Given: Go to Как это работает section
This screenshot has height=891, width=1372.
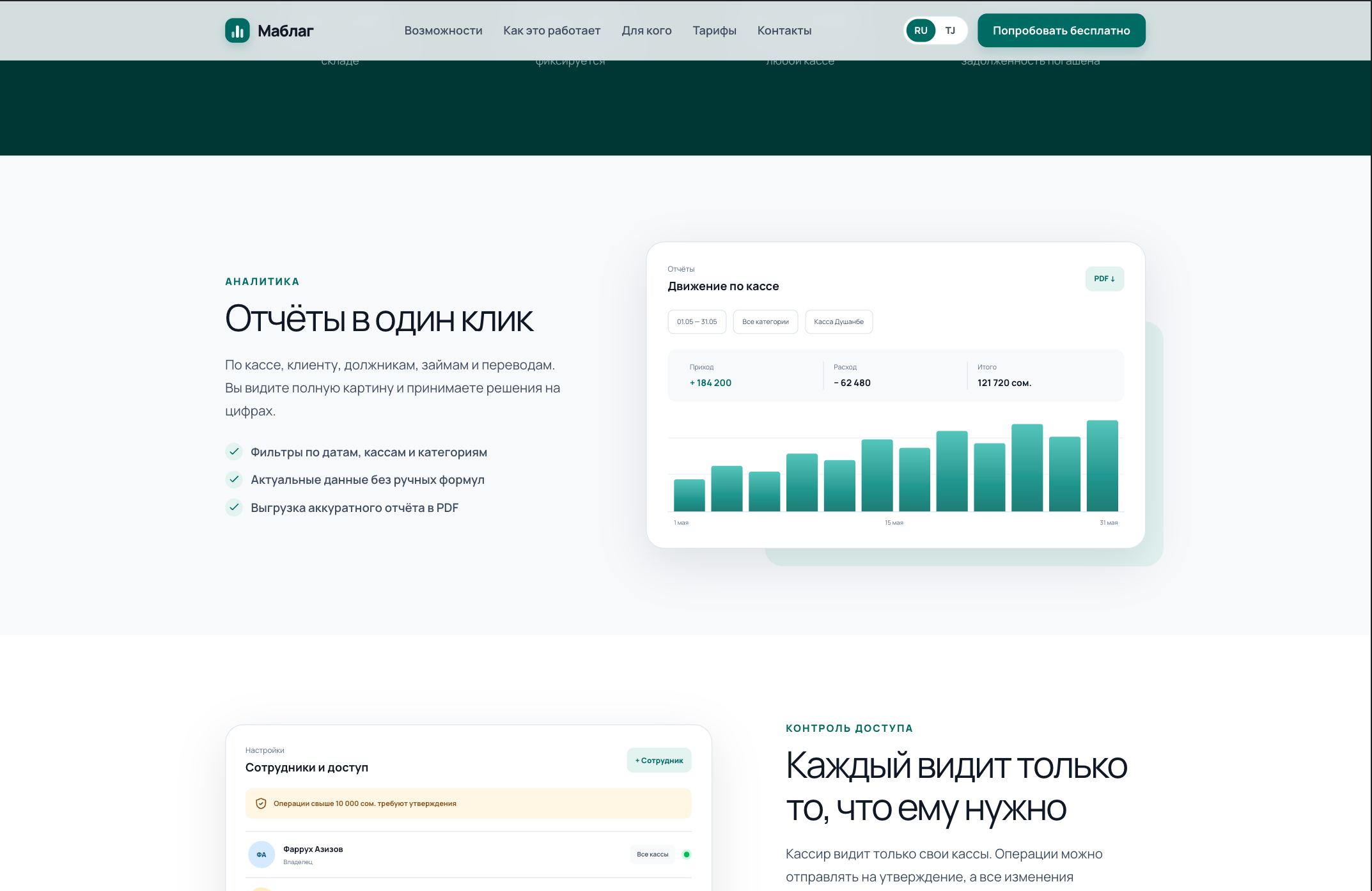Looking at the screenshot, I should (552, 31).
